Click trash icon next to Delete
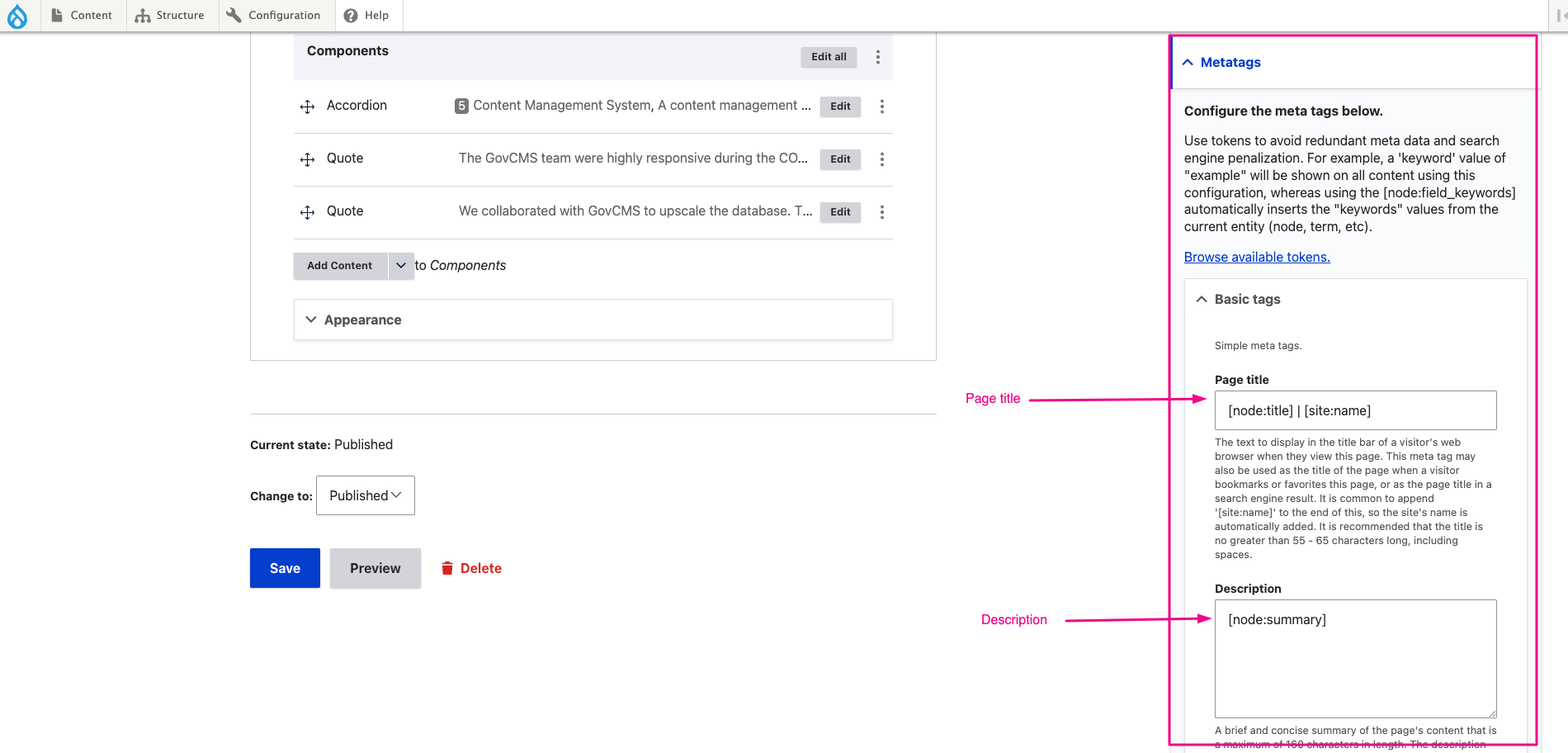Image resolution: width=1568 pixels, height=753 pixels. pos(447,568)
